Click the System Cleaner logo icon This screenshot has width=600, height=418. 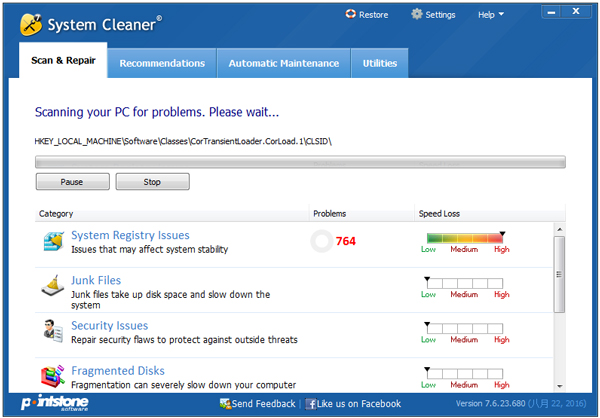click(x=31, y=24)
